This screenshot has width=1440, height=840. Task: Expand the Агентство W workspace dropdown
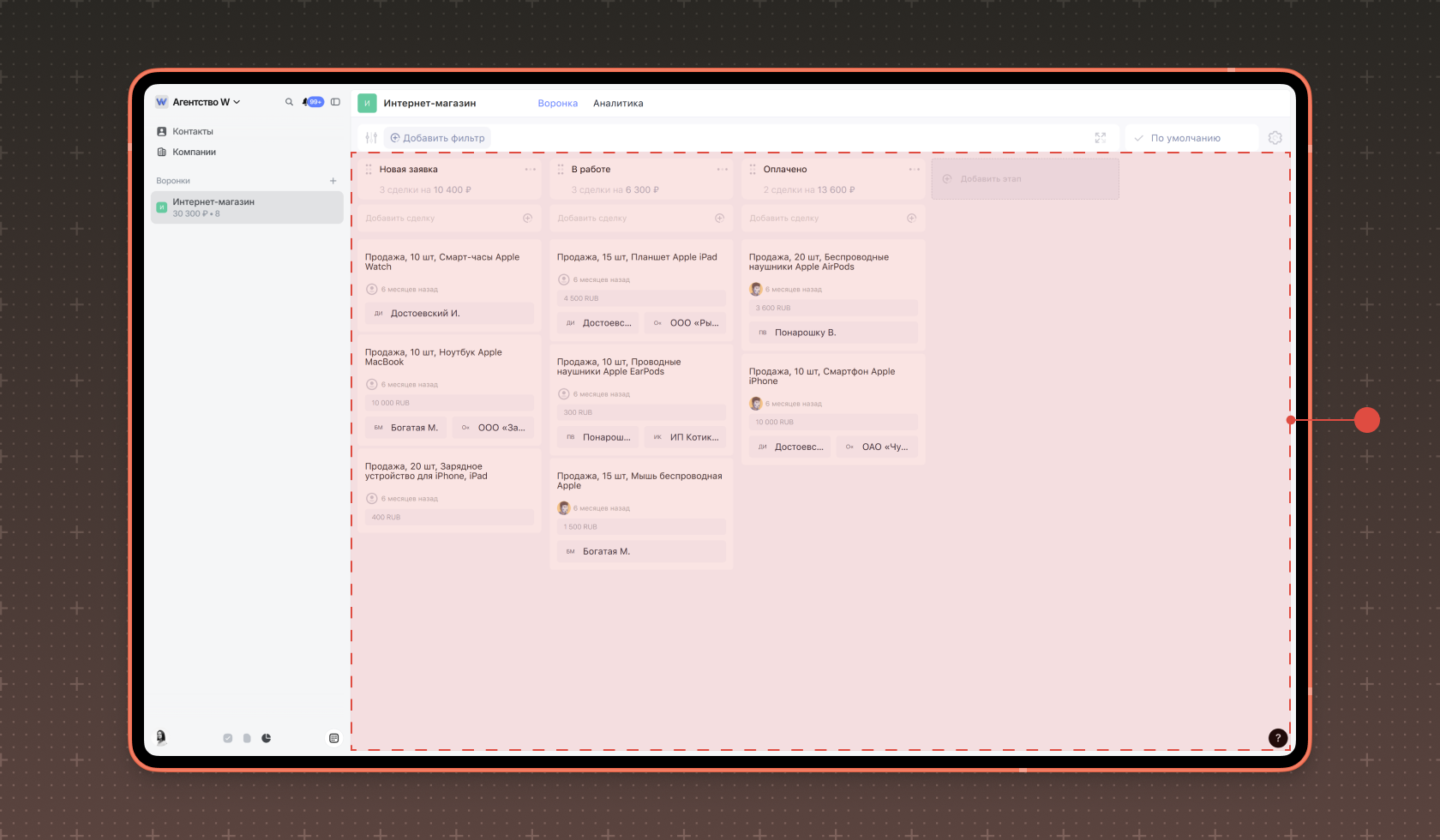[198, 102]
